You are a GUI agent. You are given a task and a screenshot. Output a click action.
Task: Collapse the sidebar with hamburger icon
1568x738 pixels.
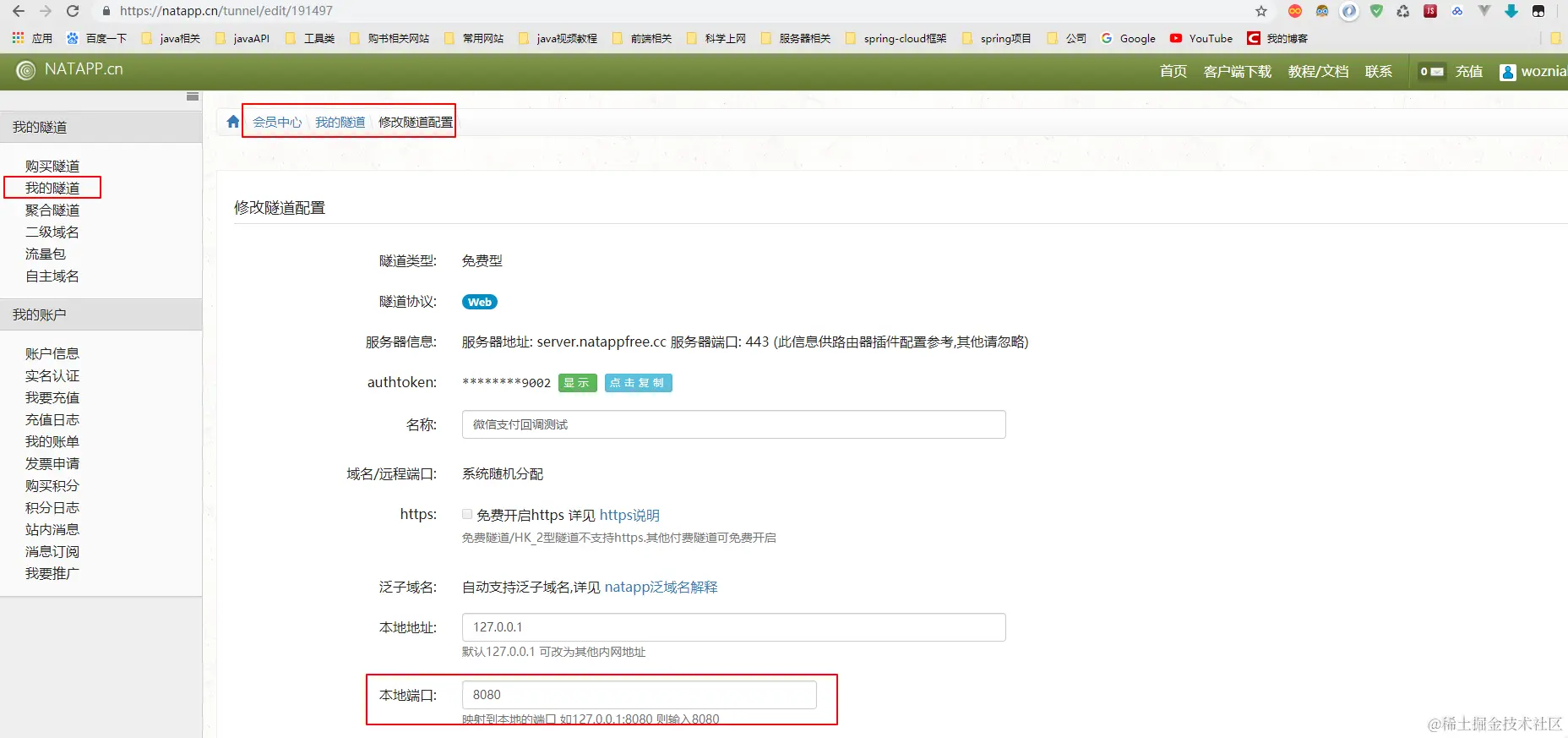click(x=193, y=97)
